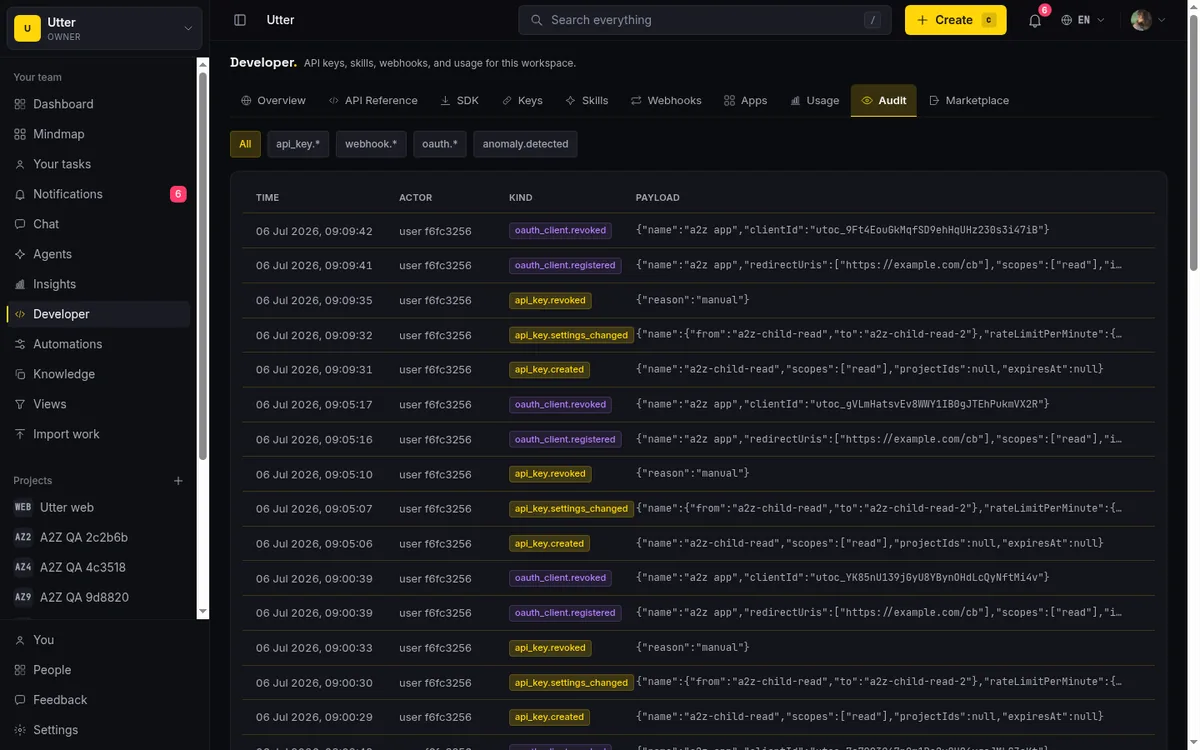Click api_key.settings_changed badge at 09:09:32
This screenshot has height=750, width=1200.
570,335
